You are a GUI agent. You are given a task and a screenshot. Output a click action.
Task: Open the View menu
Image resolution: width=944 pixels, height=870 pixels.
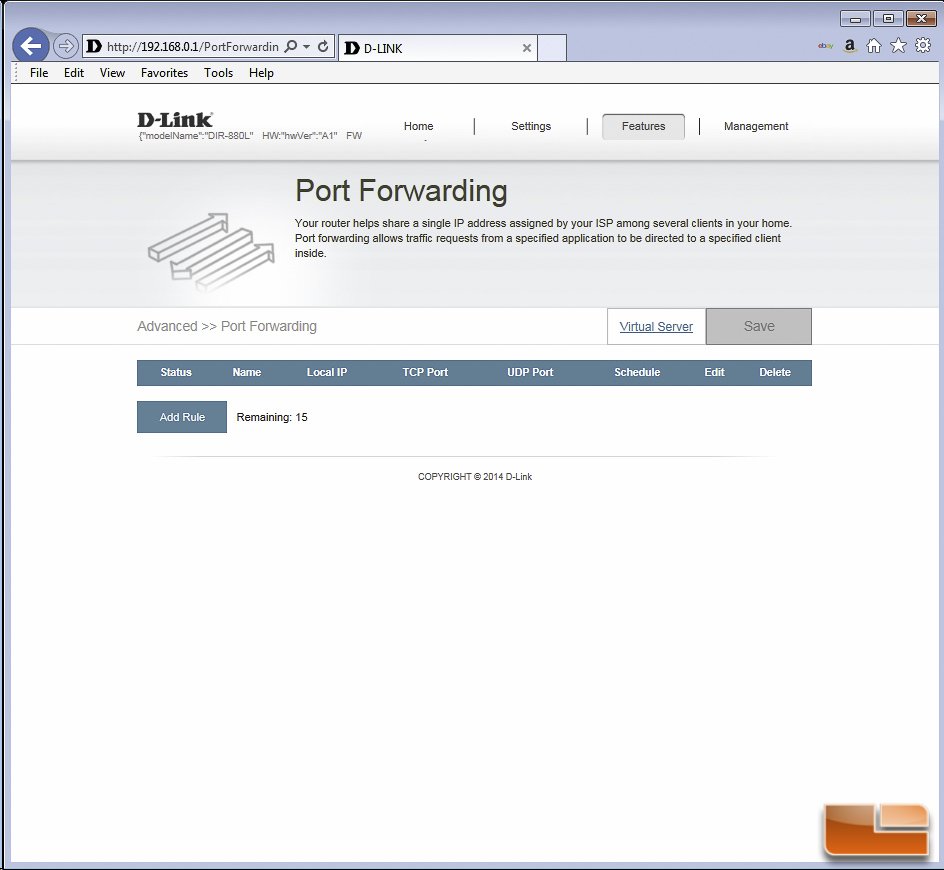(x=113, y=73)
